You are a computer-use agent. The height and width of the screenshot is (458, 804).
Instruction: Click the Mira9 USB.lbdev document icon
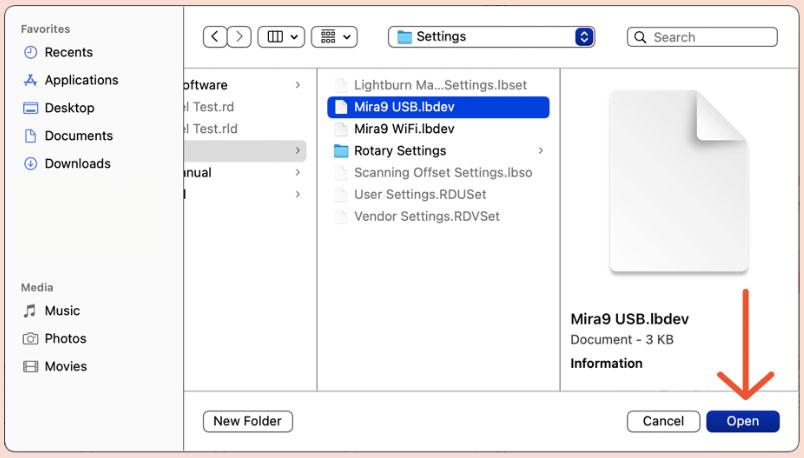tap(341, 107)
